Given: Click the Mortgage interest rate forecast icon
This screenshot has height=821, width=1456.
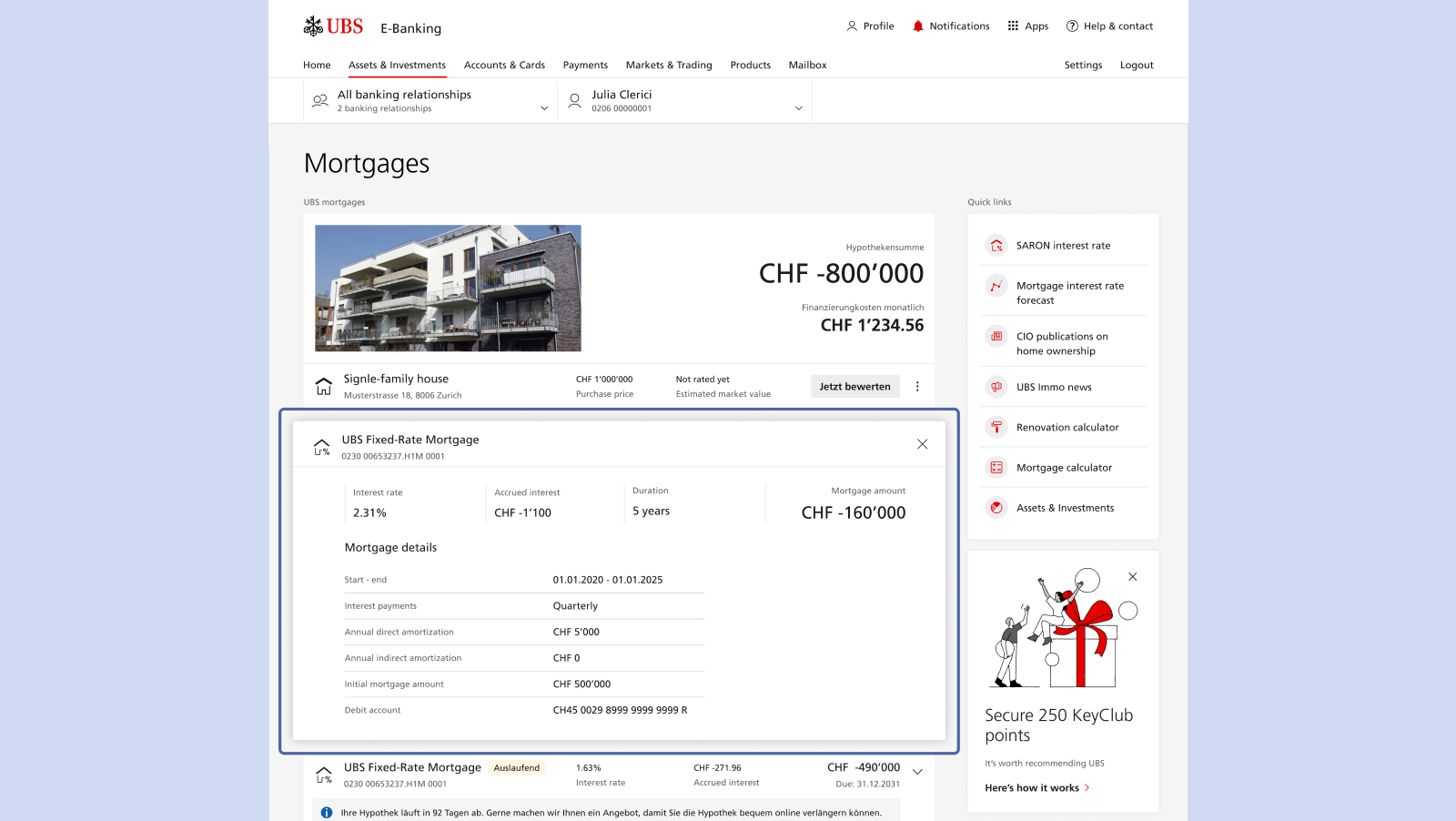Looking at the screenshot, I should click(x=996, y=286).
